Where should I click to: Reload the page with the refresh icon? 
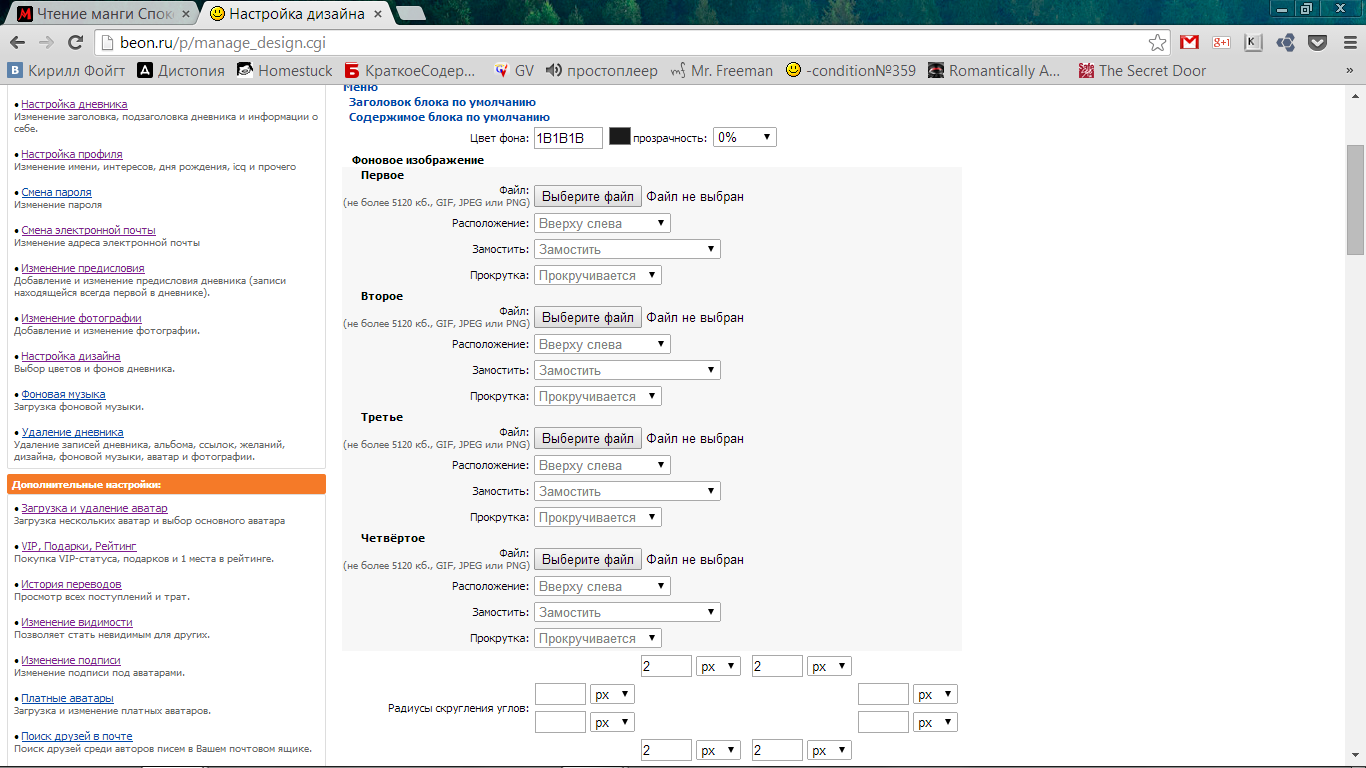[75, 42]
